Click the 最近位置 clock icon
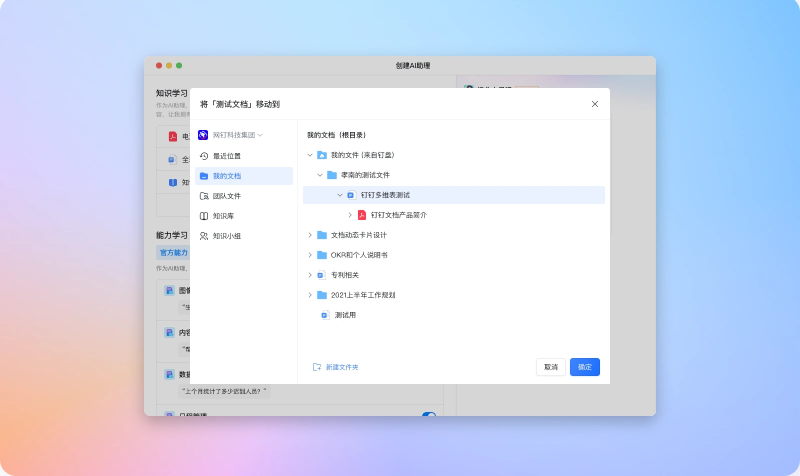 pyautogui.click(x=204, y=156)
